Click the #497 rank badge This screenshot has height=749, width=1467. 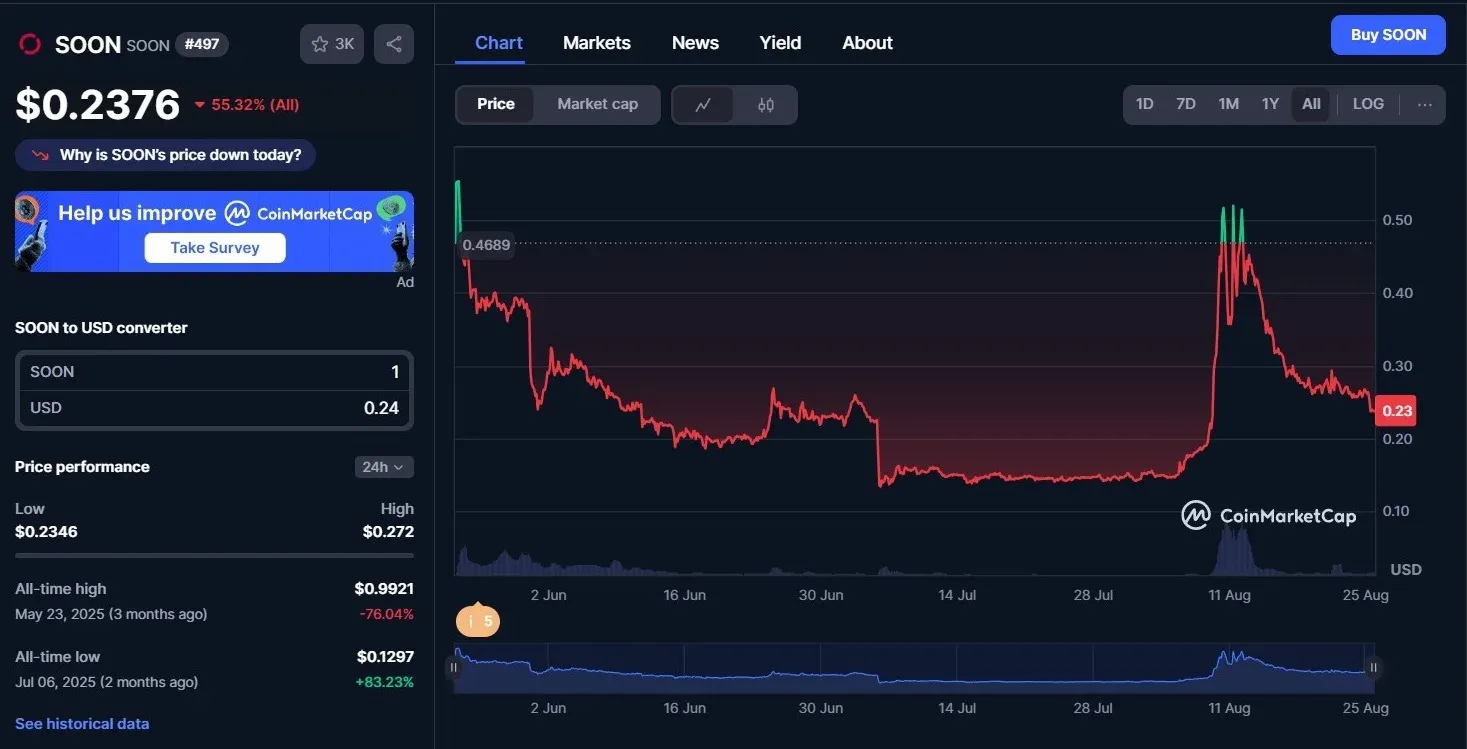pos(202,44)
